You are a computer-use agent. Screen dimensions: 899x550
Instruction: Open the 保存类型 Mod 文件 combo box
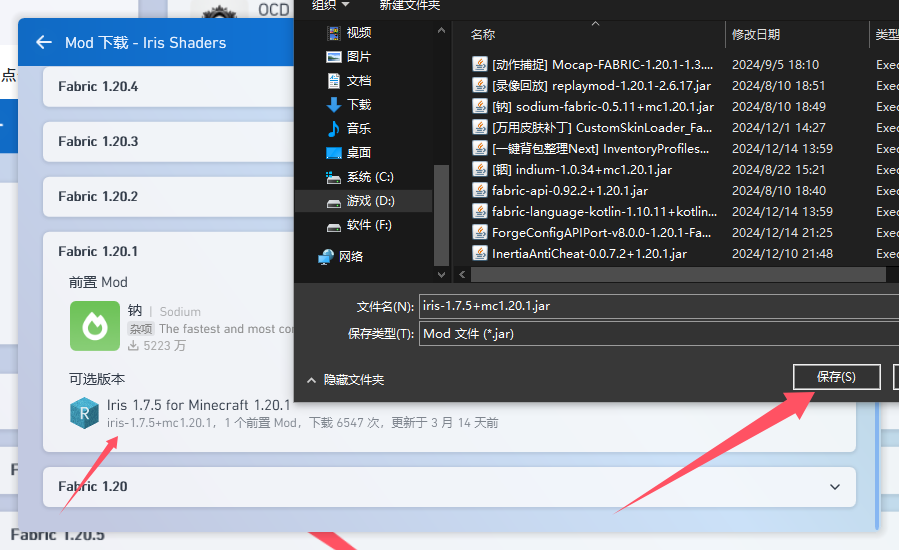(x=659, y=334)
